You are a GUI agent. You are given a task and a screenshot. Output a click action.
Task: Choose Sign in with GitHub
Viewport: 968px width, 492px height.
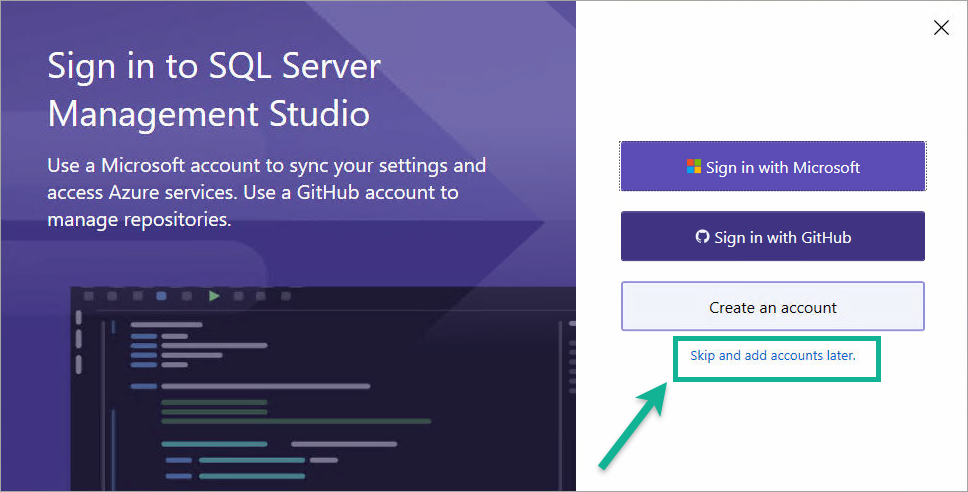[x=772, y=236]
